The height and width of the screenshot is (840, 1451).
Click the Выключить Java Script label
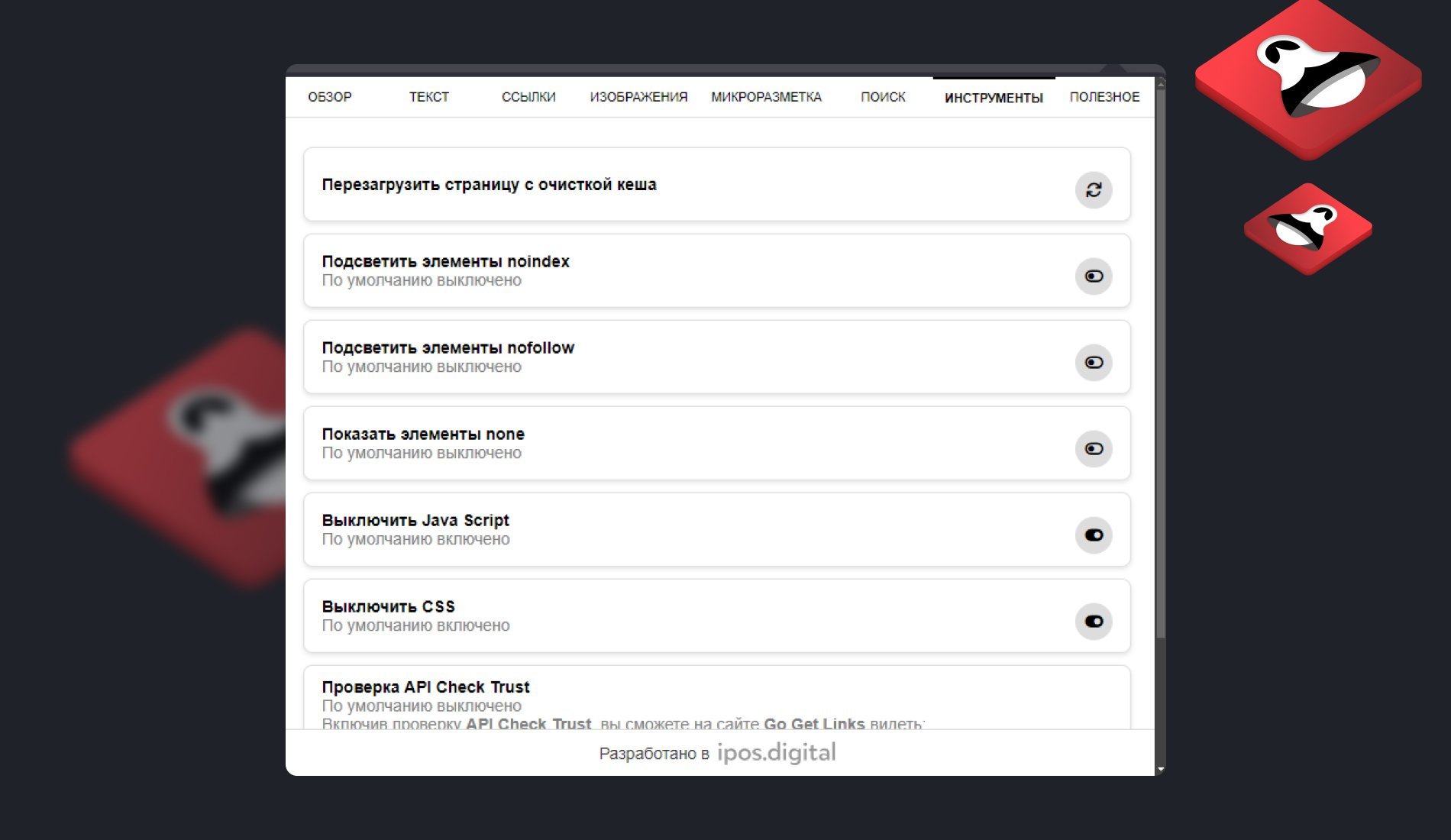pos(415,520)
